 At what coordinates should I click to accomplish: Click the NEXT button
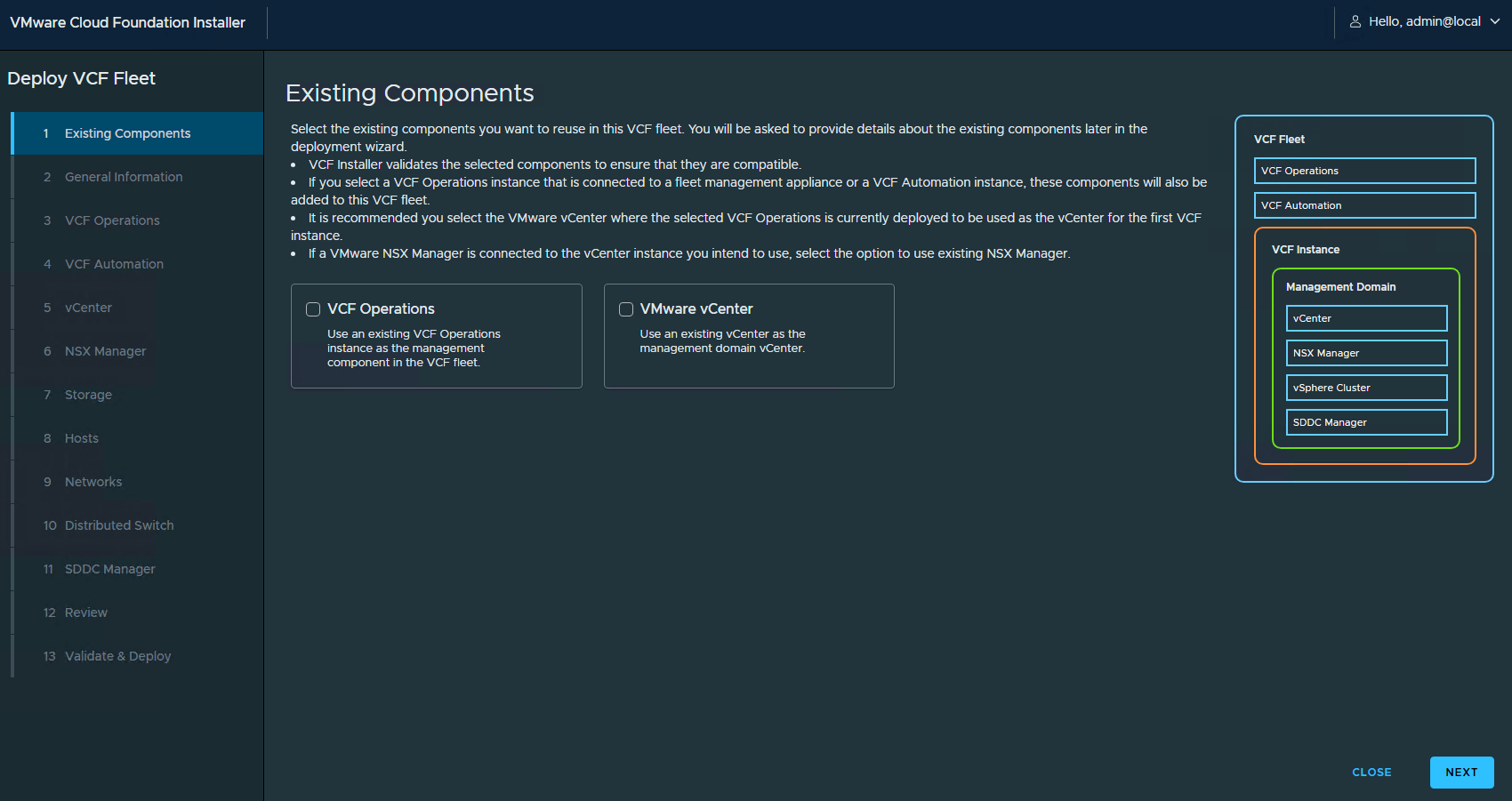(x=1461, y=773)
